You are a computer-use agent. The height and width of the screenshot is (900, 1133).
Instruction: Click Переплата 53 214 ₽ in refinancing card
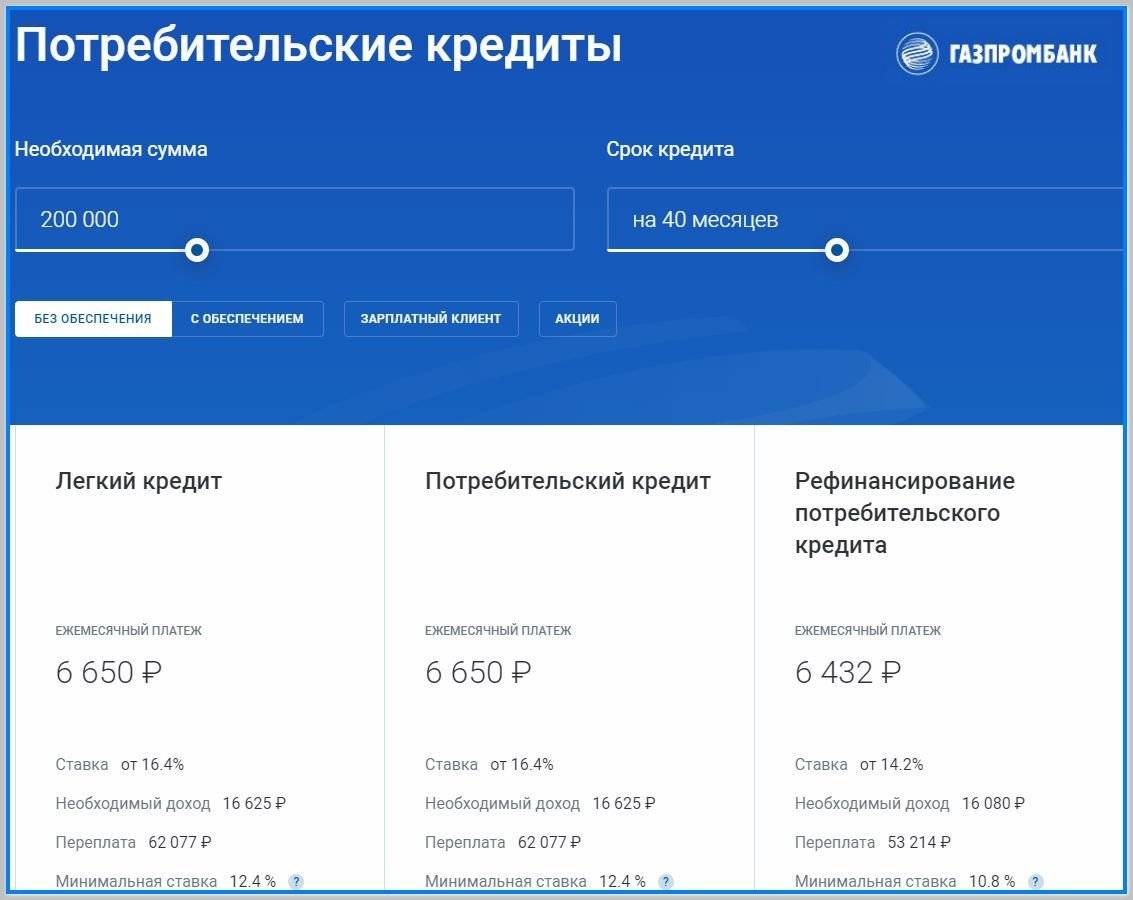[x=872, y=842]
